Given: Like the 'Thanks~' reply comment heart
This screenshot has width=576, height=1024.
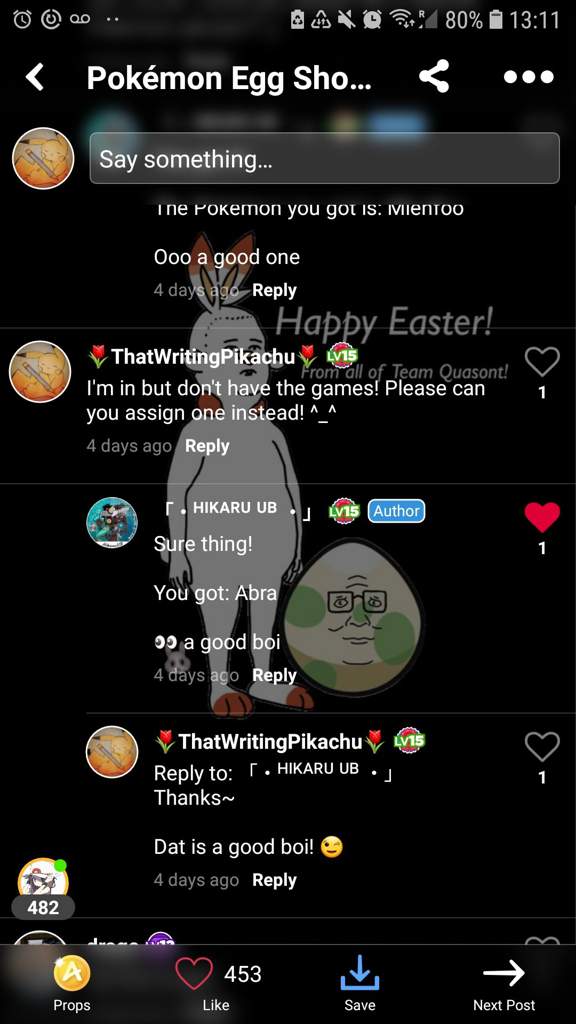Looking at the screenshot, I should point(542,746).
